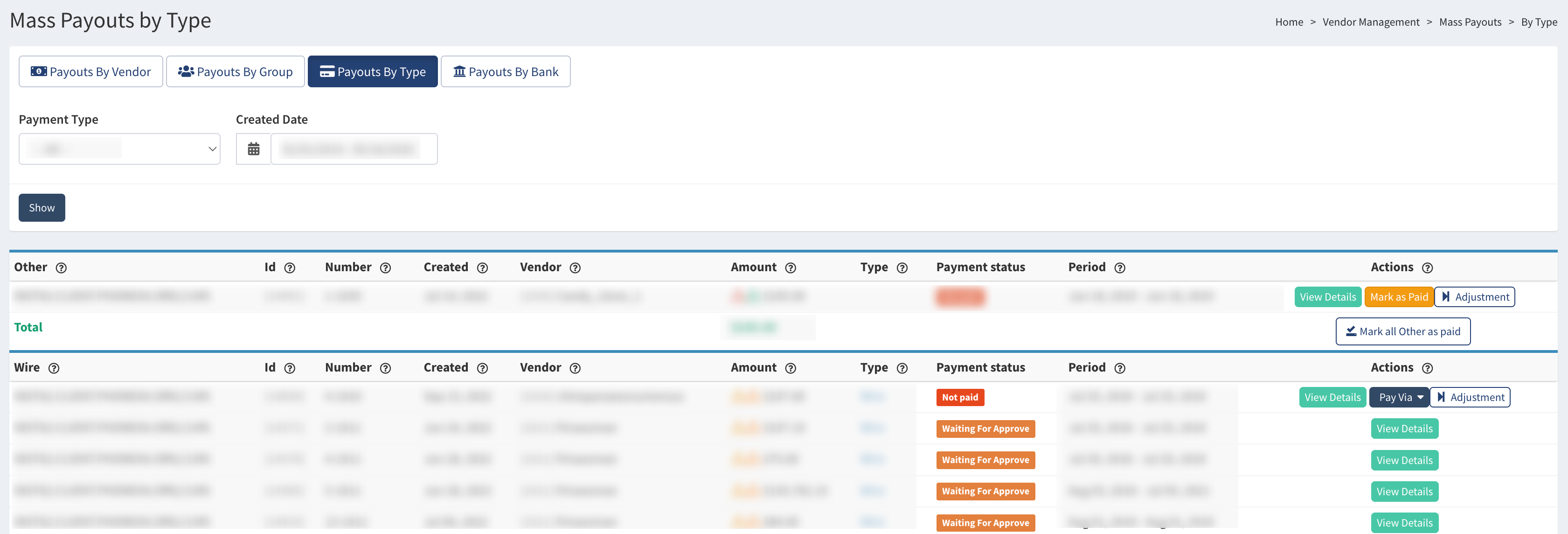Select the Payouts By Group tab
Screen dimensions: 1568x534
235,72
